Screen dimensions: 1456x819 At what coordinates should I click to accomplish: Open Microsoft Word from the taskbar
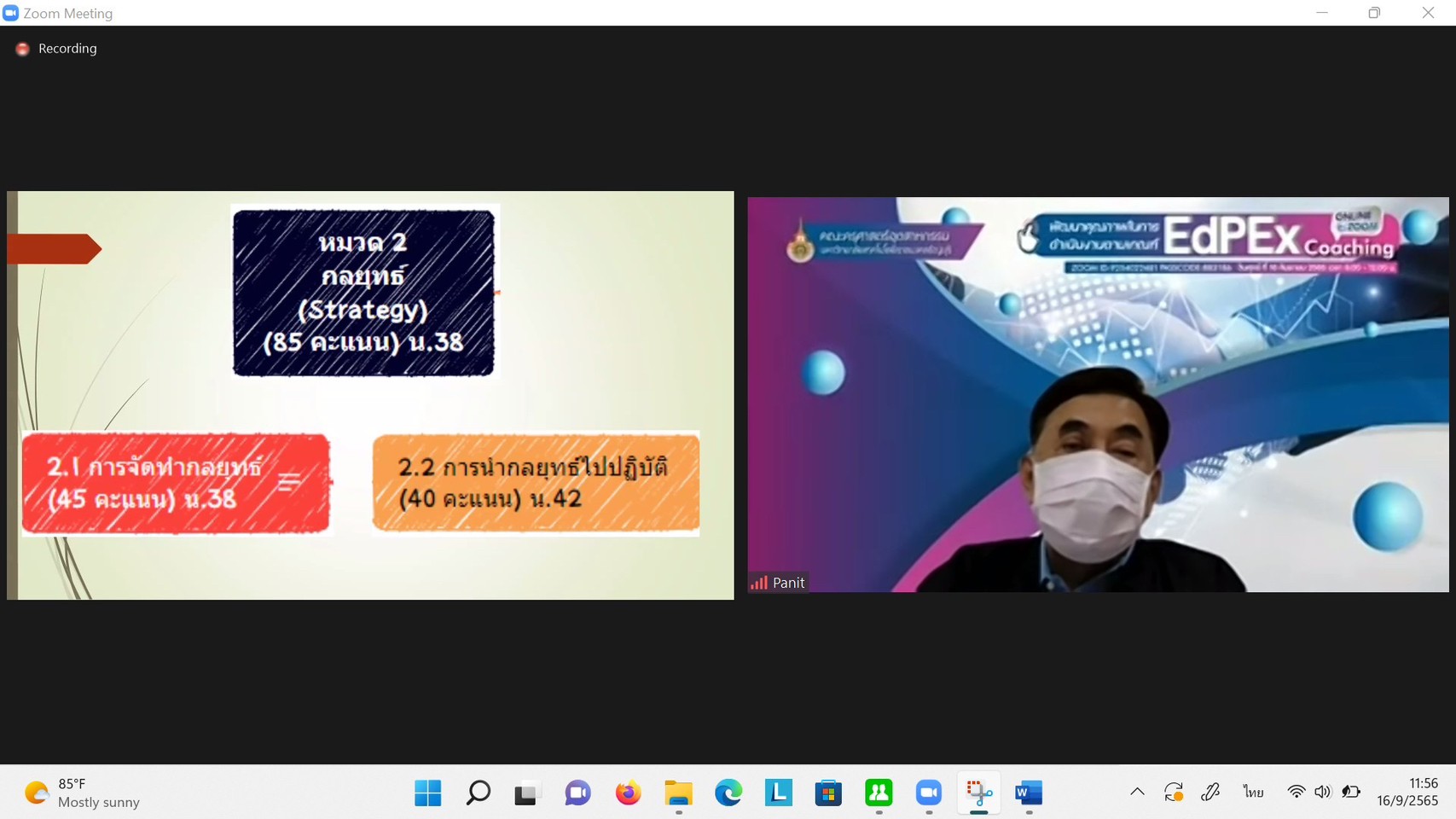tap(1029, 793)
